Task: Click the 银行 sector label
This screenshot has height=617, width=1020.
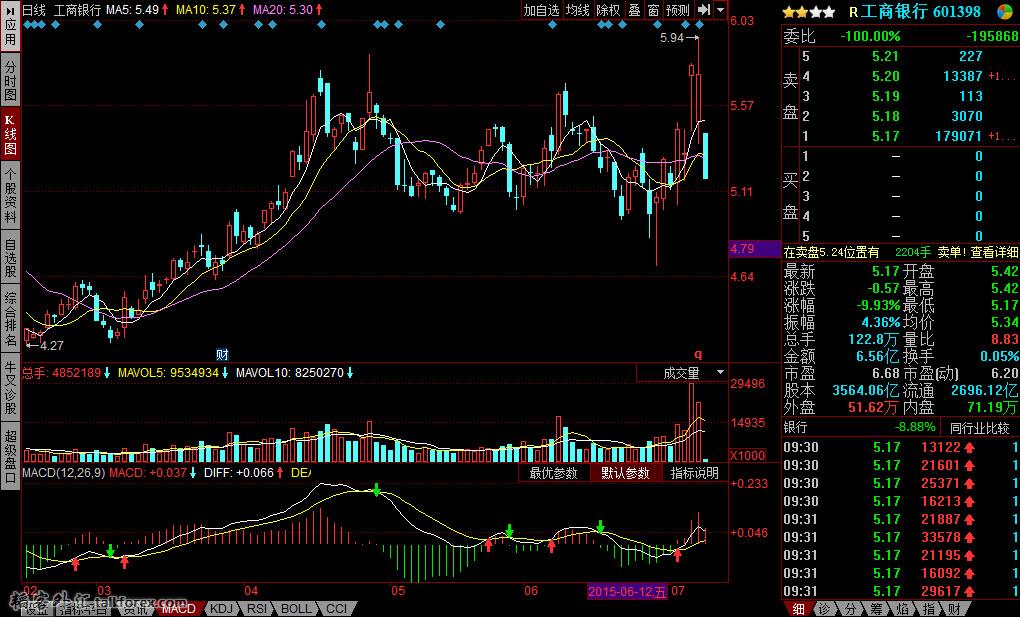Action: (x=796, y=427)
